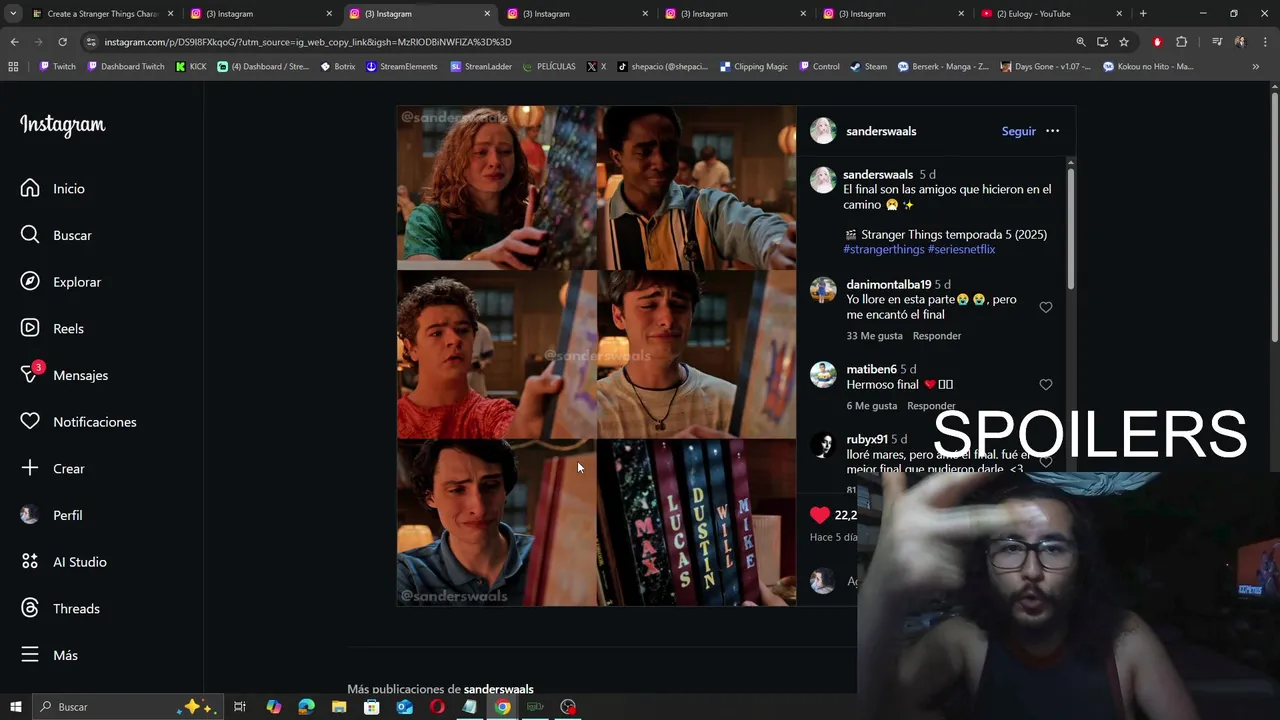
Task: Open Twitch bookmark
Action: pos(57,67)
